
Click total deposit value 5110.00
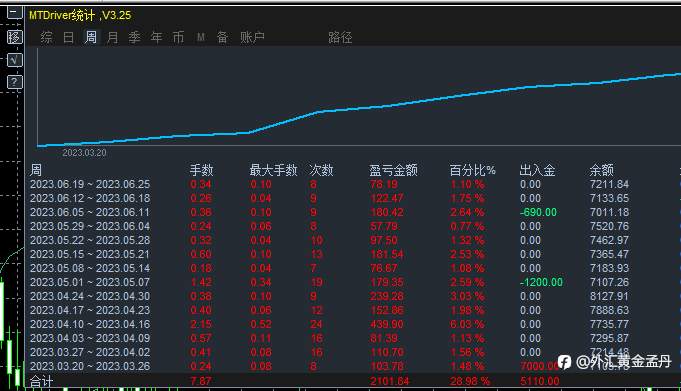[540, 381]
